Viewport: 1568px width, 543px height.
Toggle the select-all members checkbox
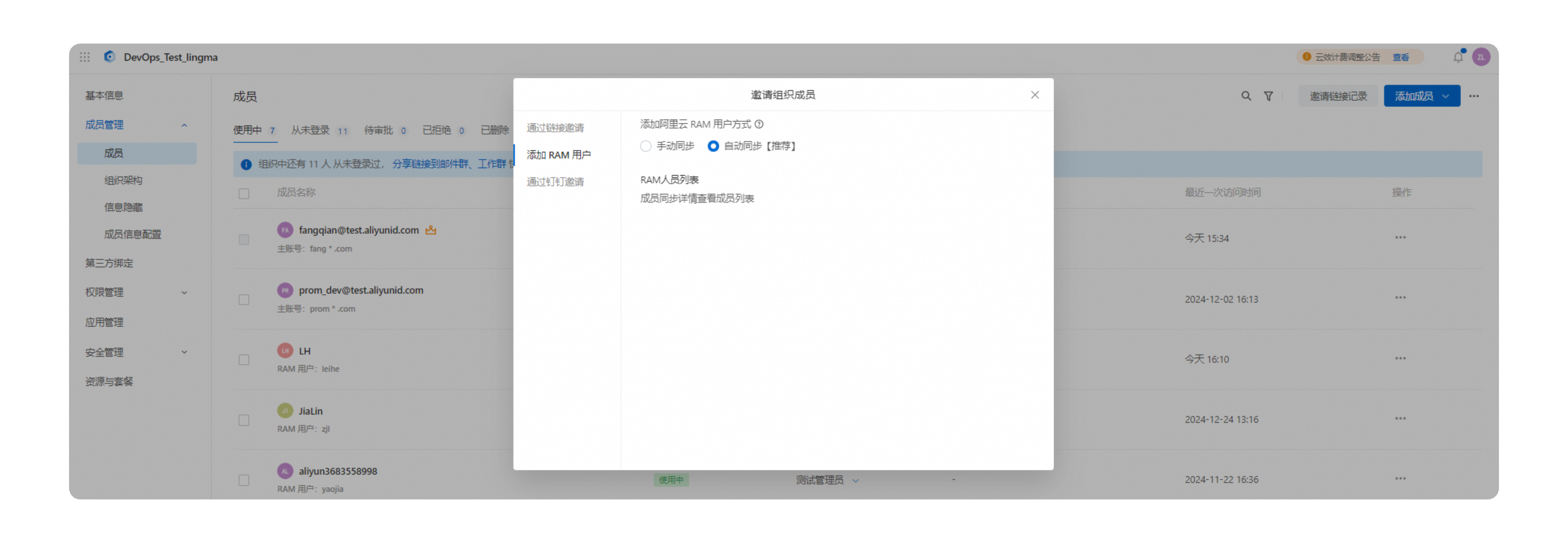(244, 194)
